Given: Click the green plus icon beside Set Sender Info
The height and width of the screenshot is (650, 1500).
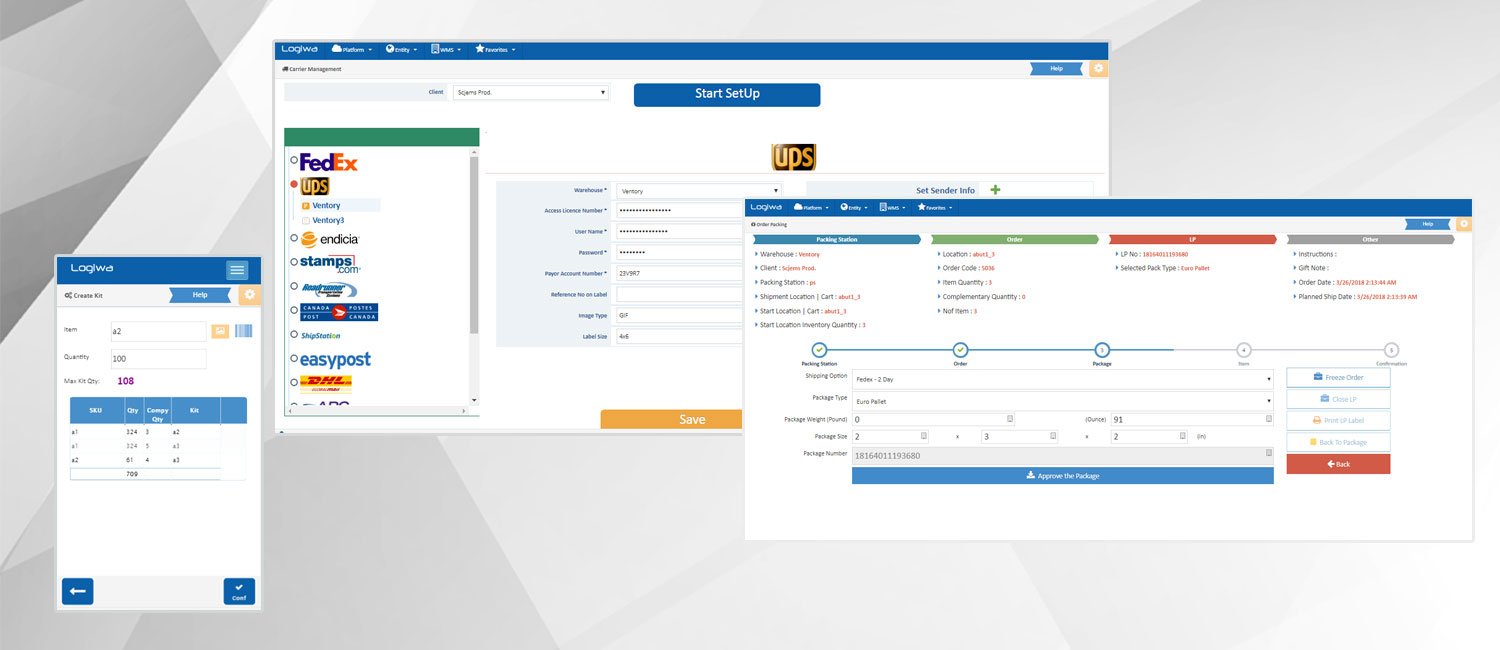Looking at the screenshot, I should click(x=995, y=190).
